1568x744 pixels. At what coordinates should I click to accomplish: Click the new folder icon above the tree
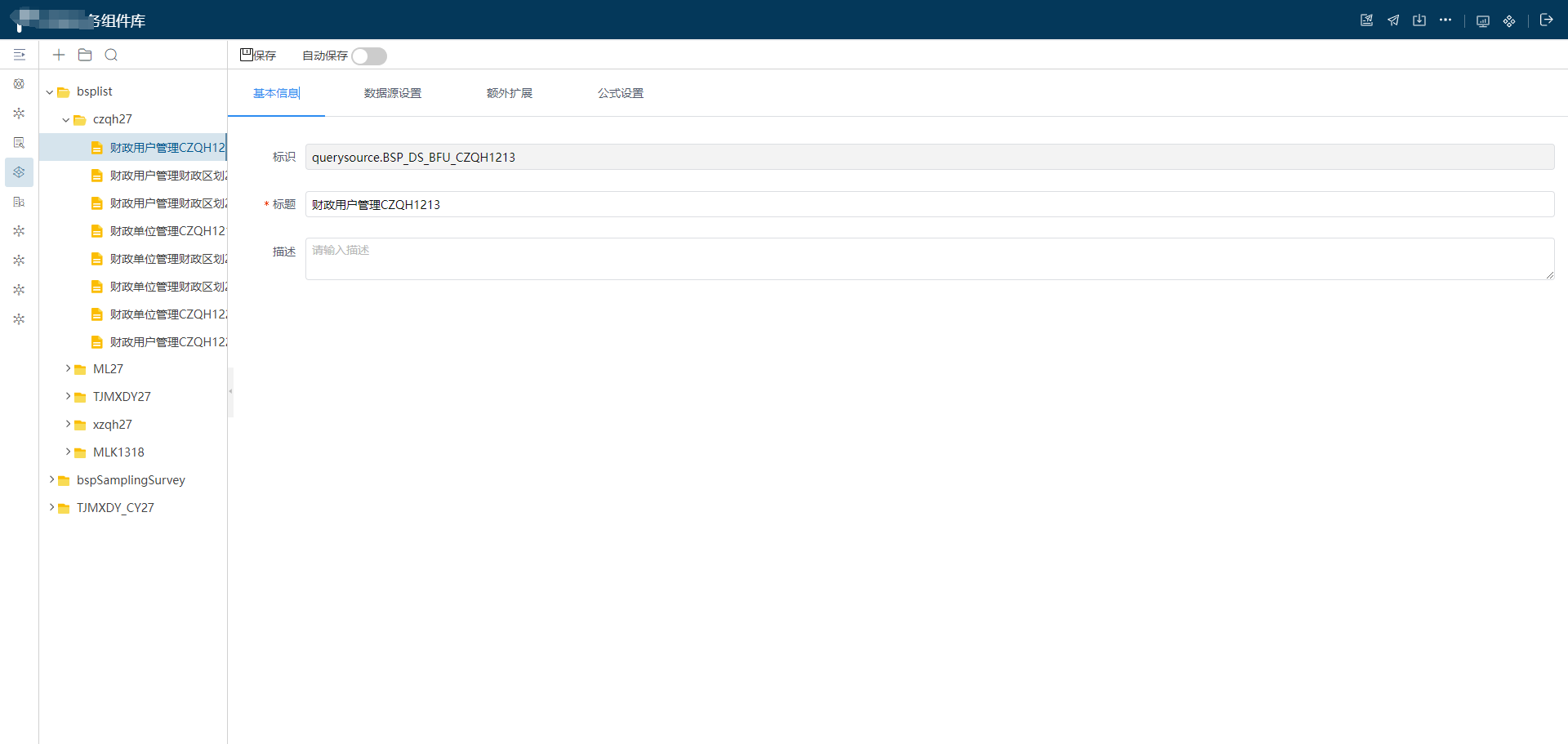click(x=85, y=55)
